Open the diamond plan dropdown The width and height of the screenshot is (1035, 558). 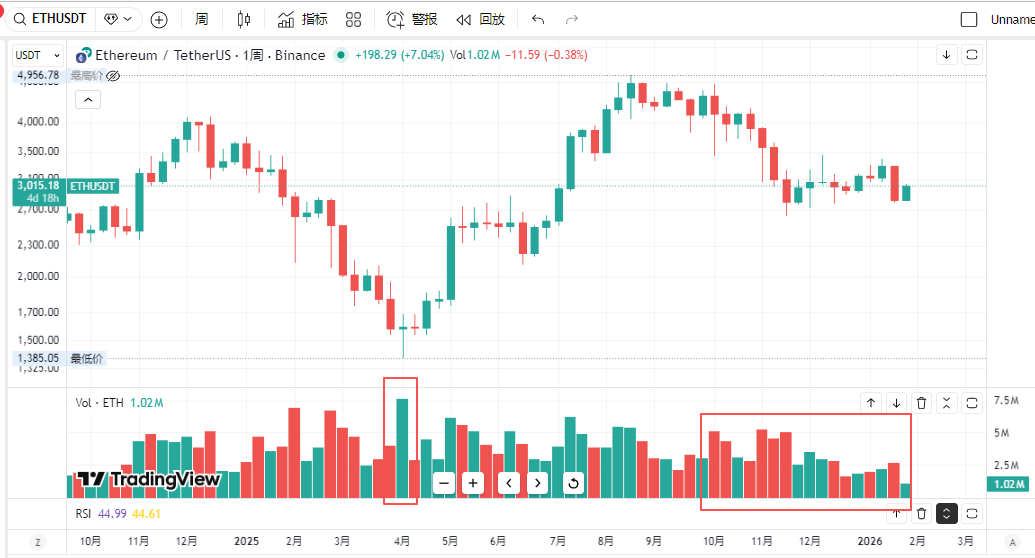pyautogui.click(x=119, y=19)
